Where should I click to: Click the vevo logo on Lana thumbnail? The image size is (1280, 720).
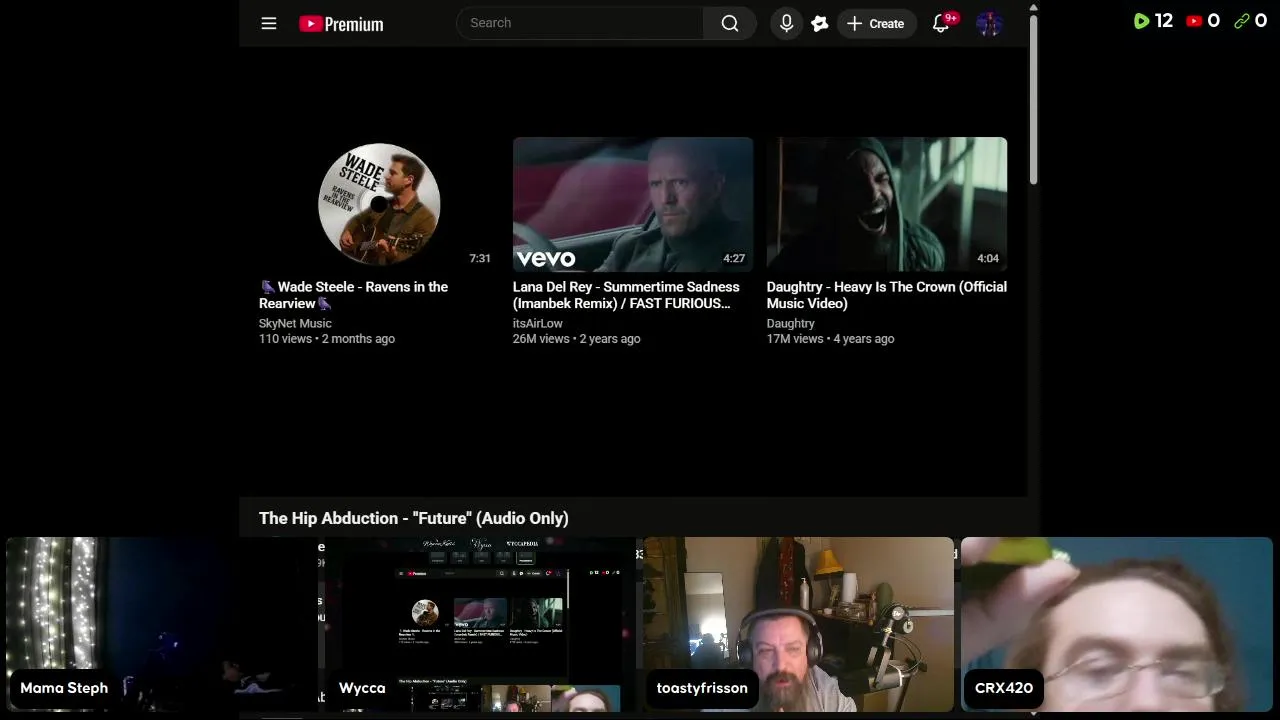(x=546, y=259)
